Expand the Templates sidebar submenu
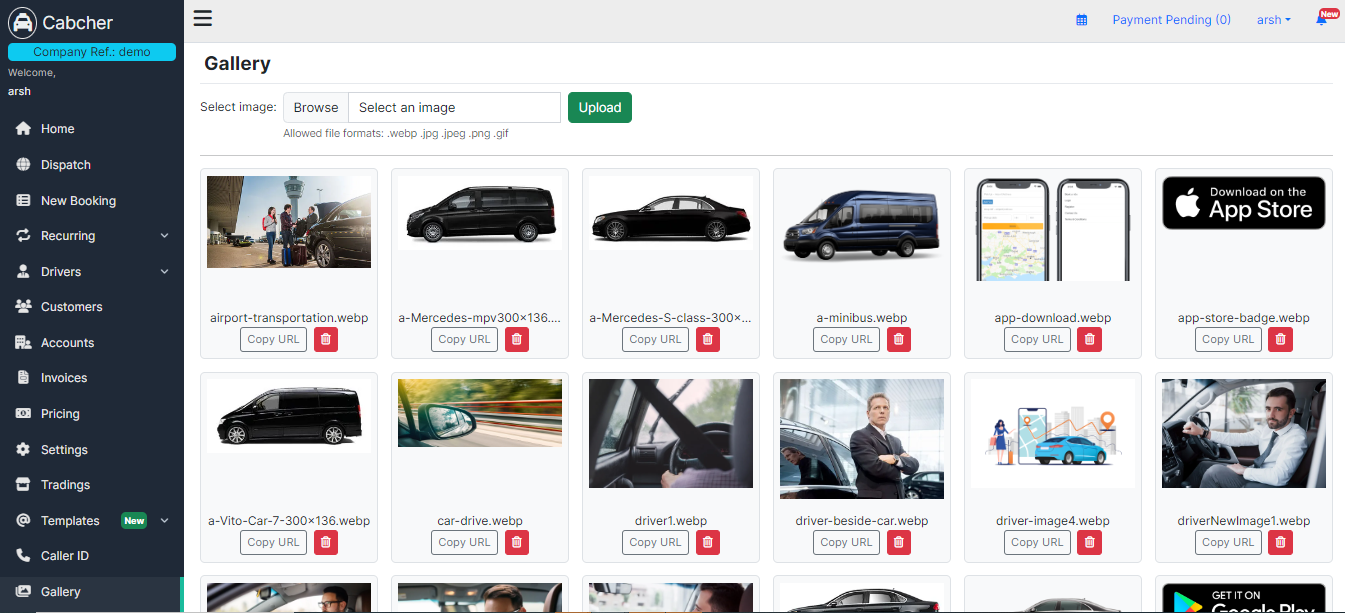 [x=164, y=521]
